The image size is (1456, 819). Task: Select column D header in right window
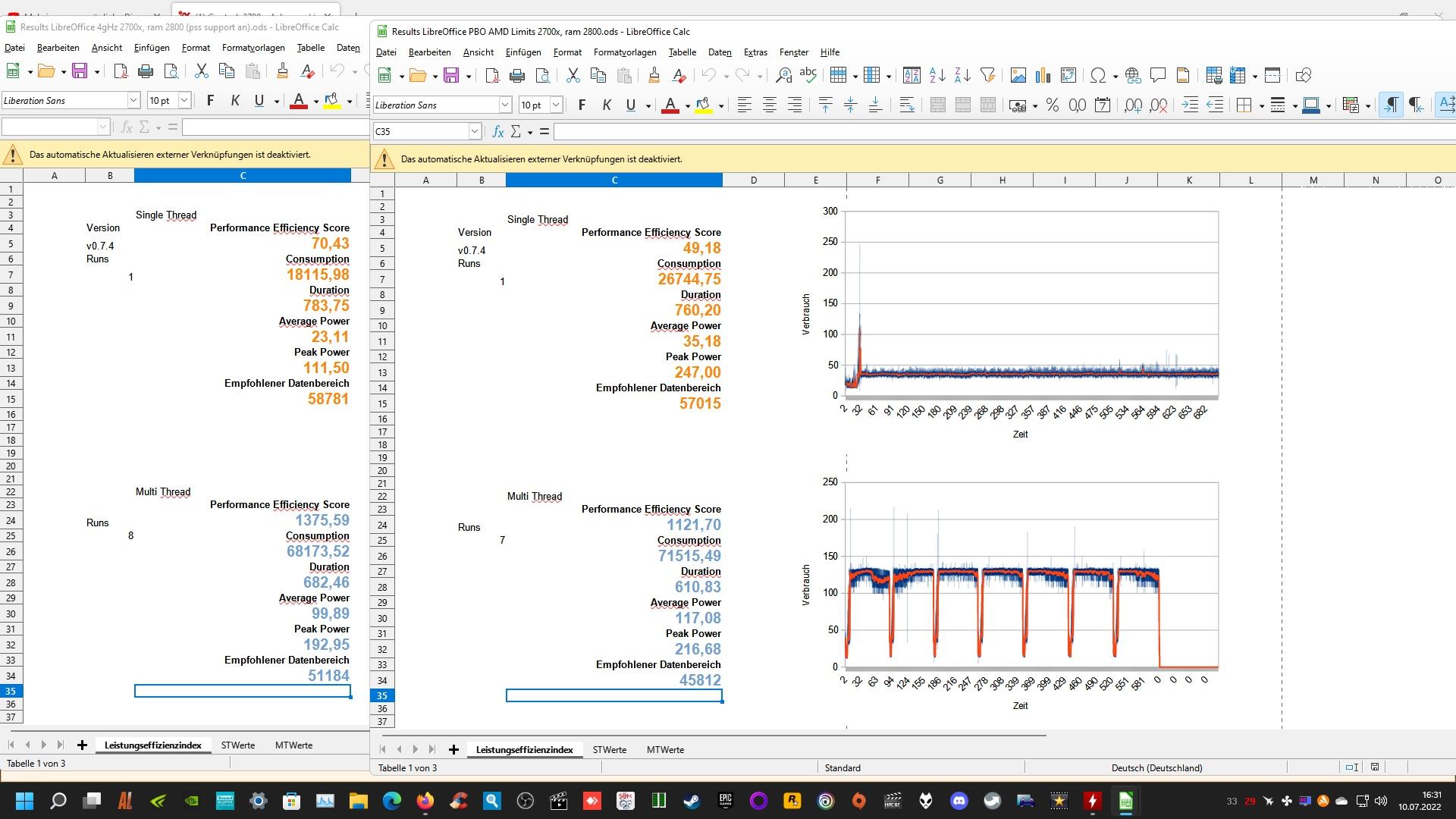tap(754, 180)
